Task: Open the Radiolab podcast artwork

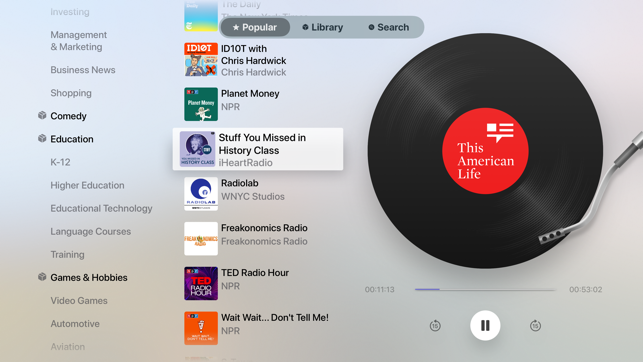Action: [x=201, y=194]
